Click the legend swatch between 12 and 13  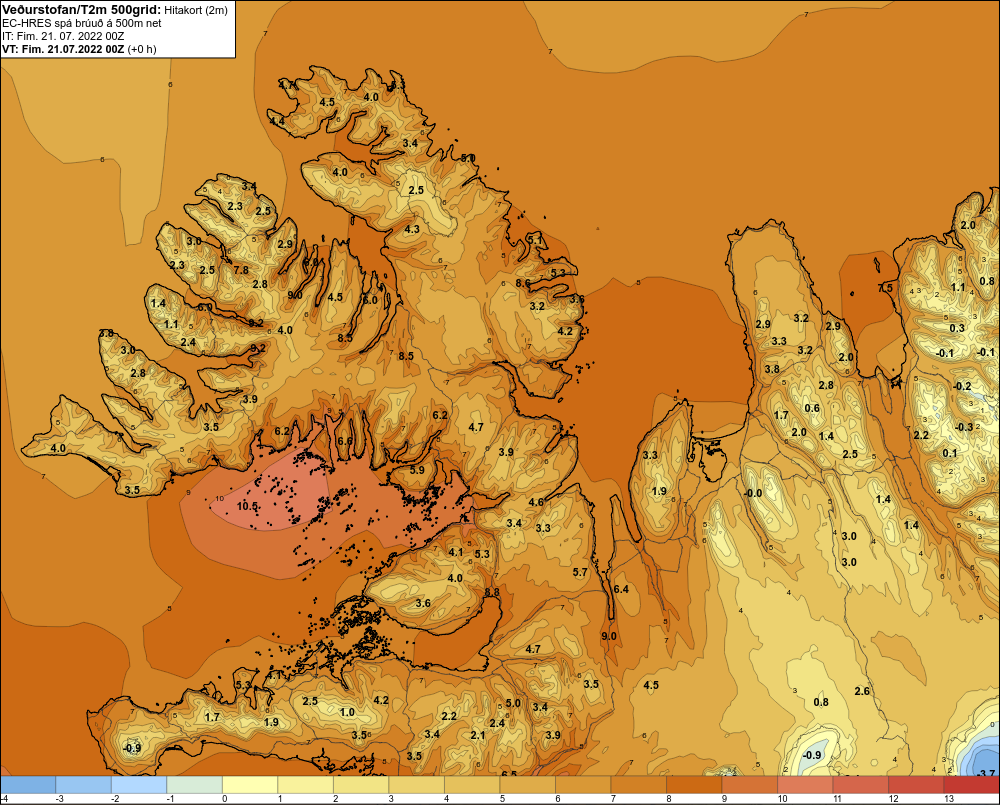916,785
